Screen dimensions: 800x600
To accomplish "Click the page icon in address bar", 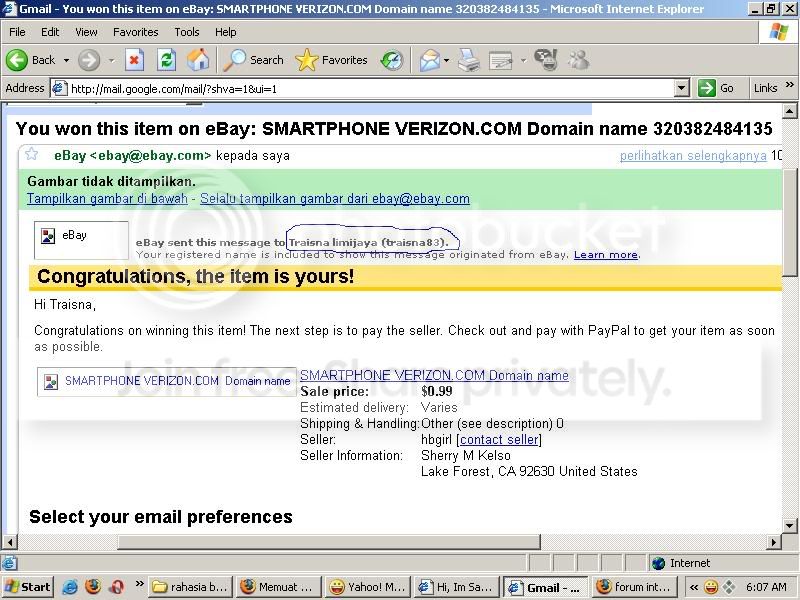I will [60, 88].
